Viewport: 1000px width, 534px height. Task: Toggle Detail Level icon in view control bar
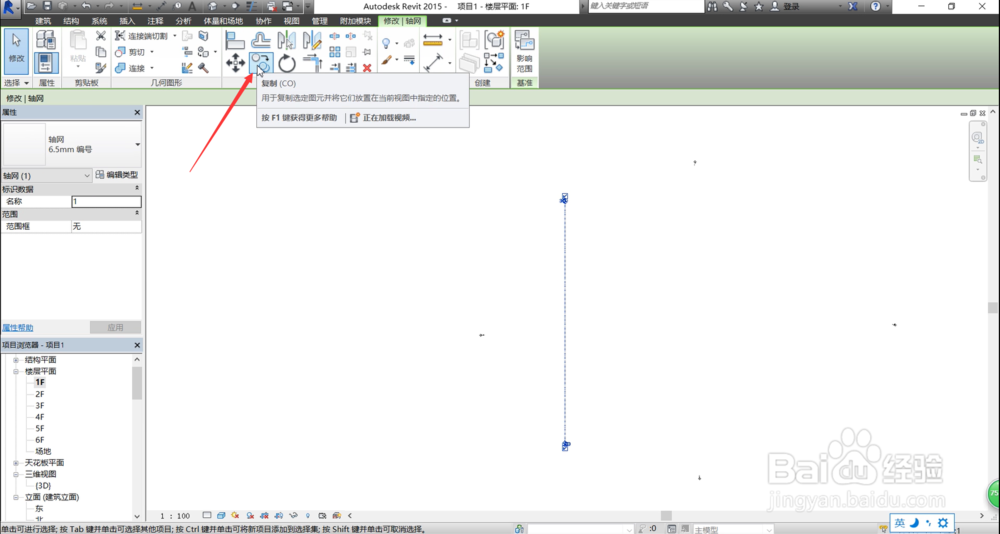[207, 515]
